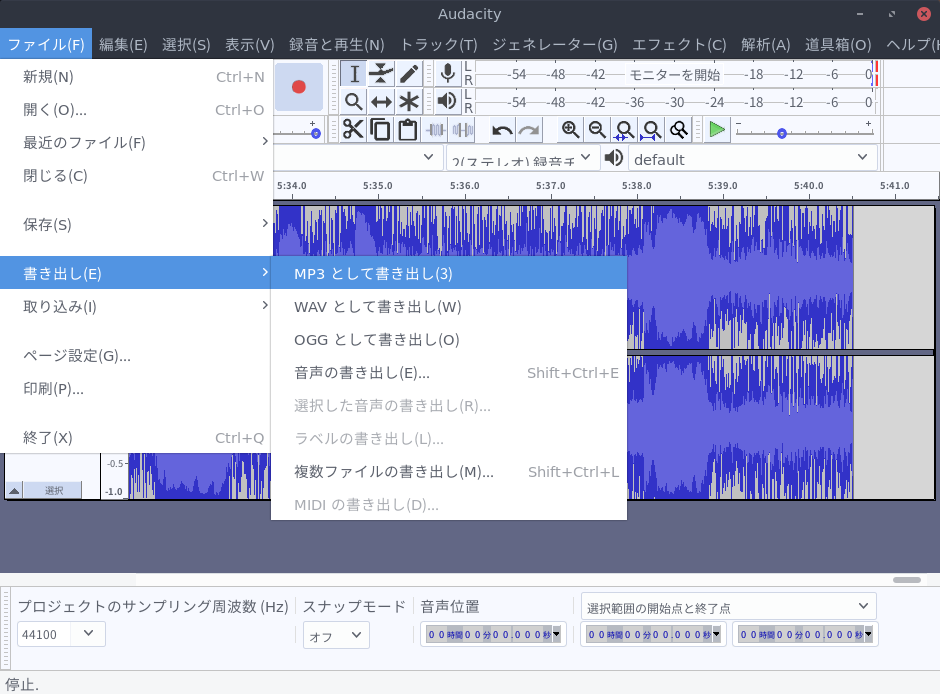Click the Paste icon
The image size is (940, 694).
coord(409,129)
